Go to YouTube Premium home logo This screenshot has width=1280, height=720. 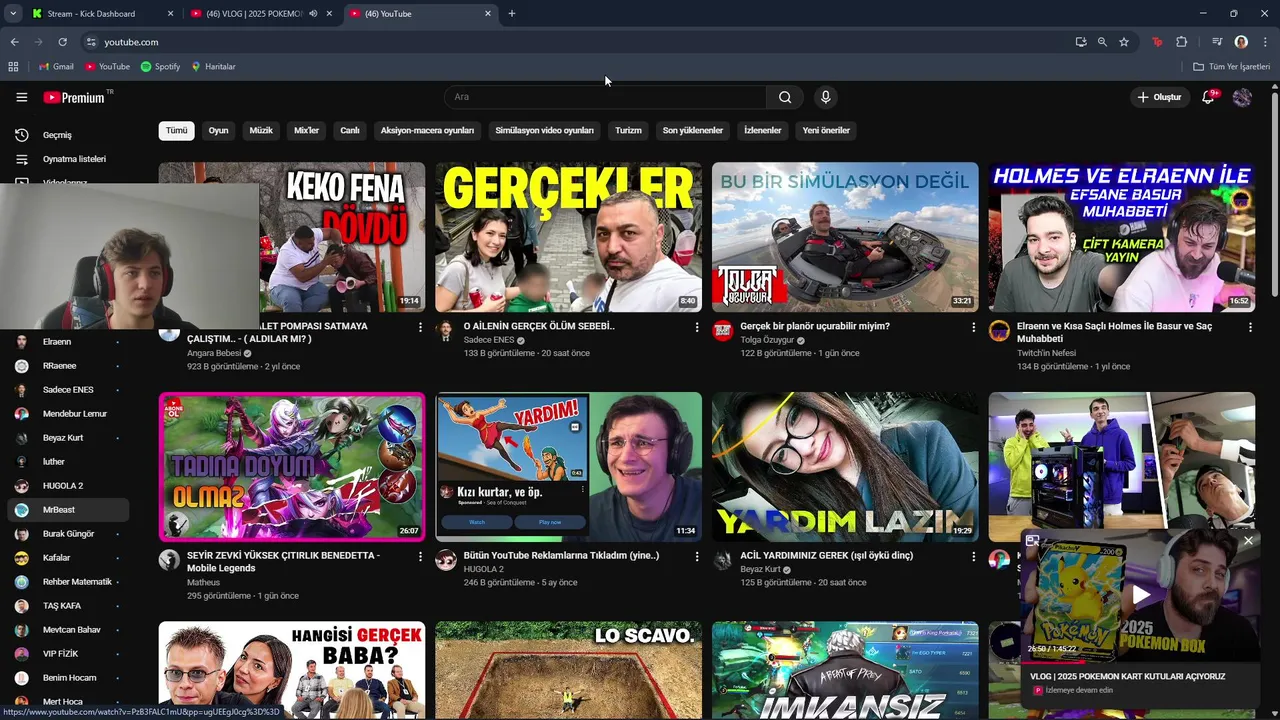click(74, 97)
